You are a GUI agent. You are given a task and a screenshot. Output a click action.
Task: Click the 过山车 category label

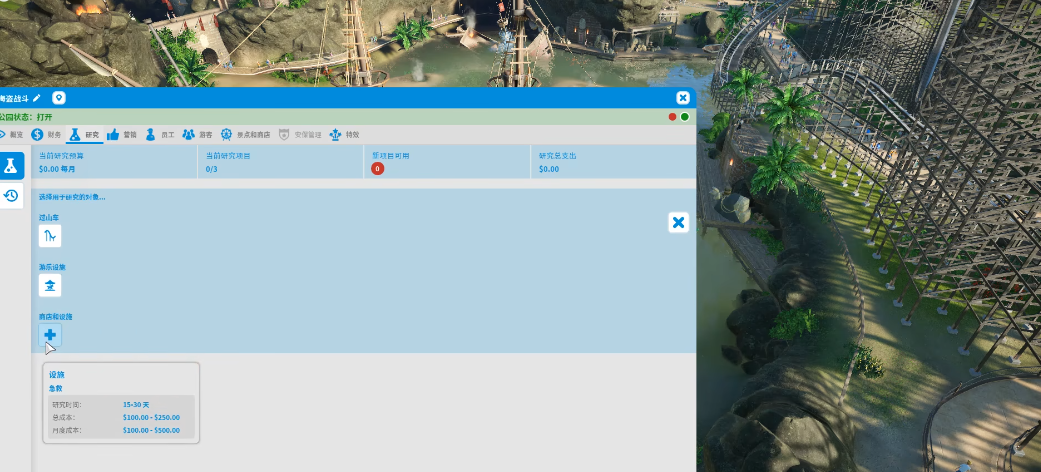(49, 218)
